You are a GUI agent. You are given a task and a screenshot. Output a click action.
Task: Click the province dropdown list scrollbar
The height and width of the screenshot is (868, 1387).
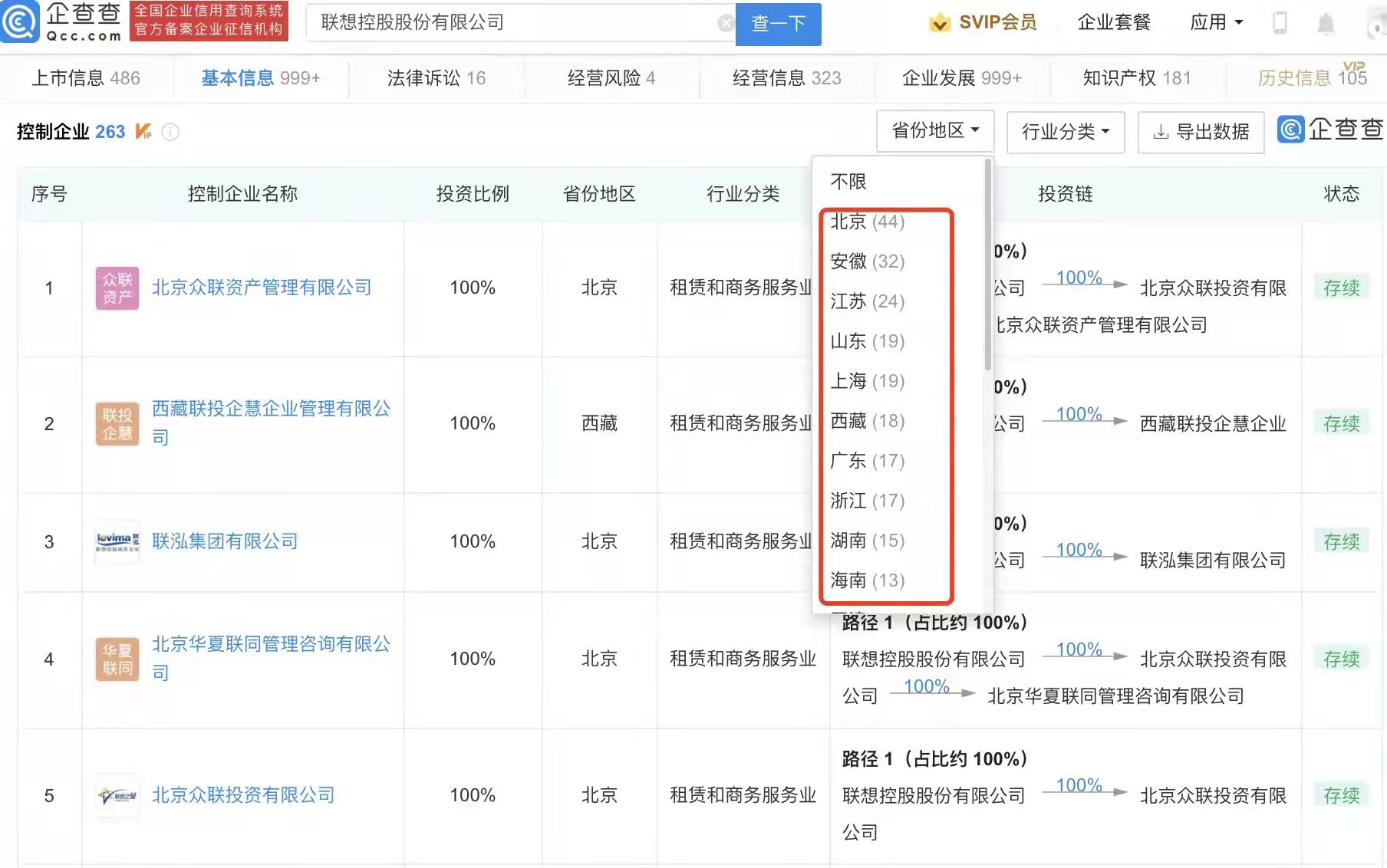(x=988, y=265)
